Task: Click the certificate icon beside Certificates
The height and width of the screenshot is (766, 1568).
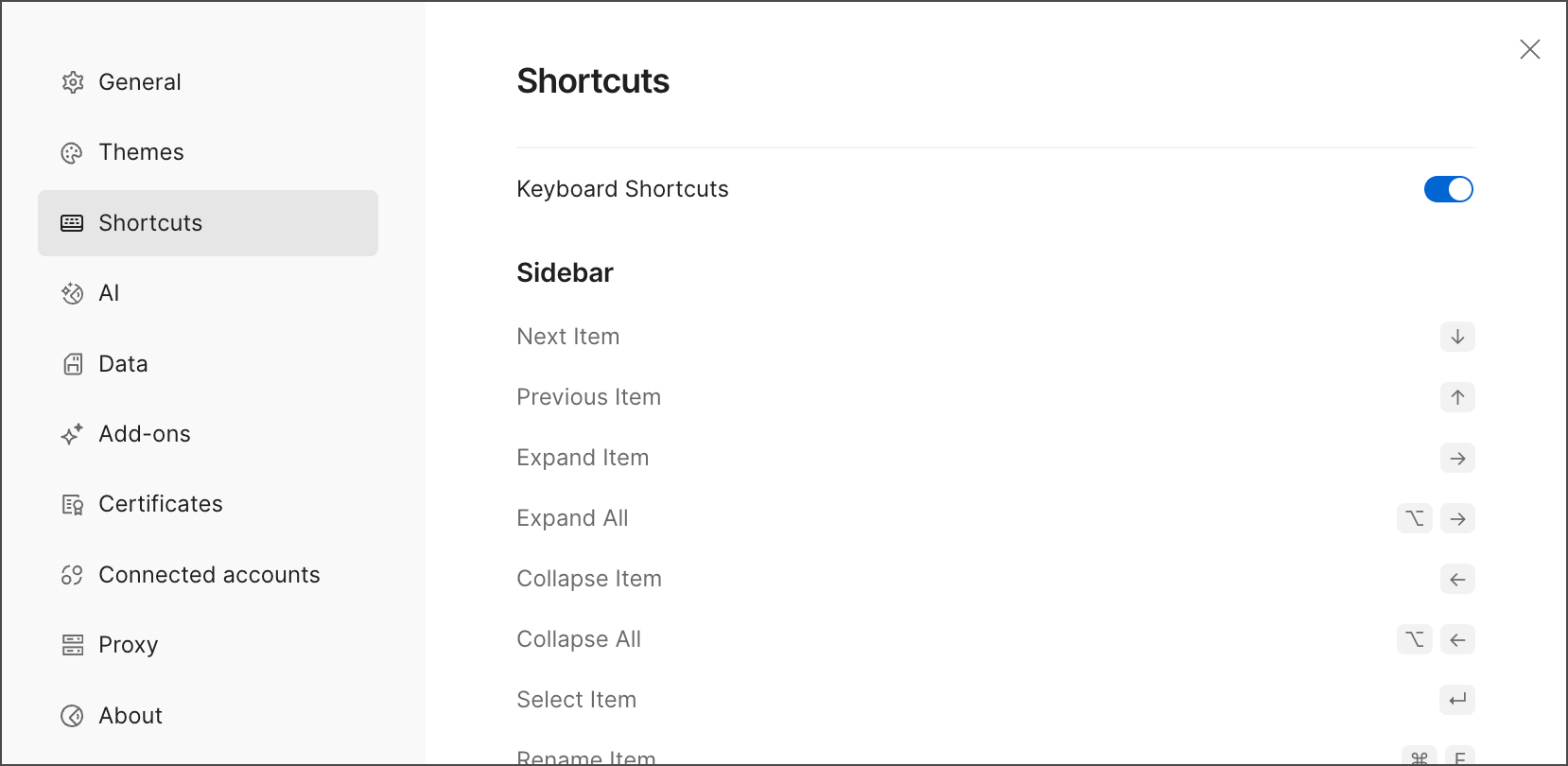Action: (72, 504)
